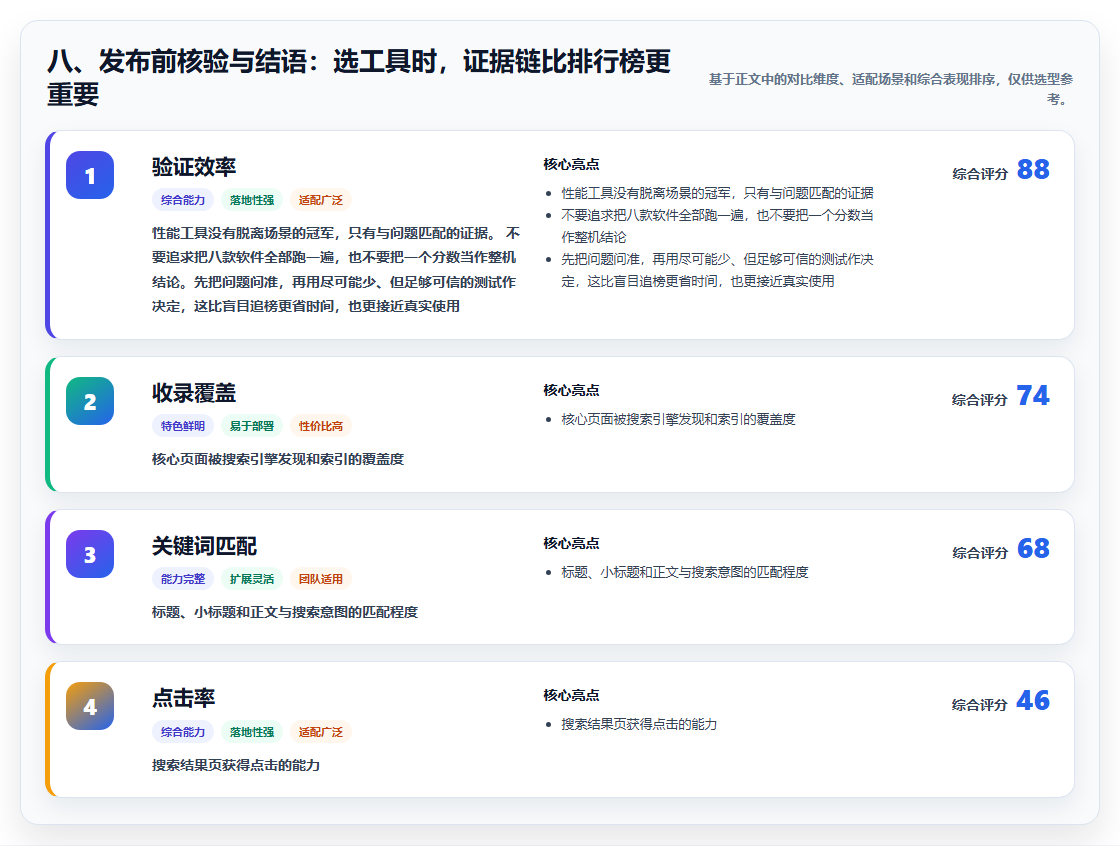This screenshot has width=1120, height=846.
Task: Click the score value 88
Action: coord(1033,169)
